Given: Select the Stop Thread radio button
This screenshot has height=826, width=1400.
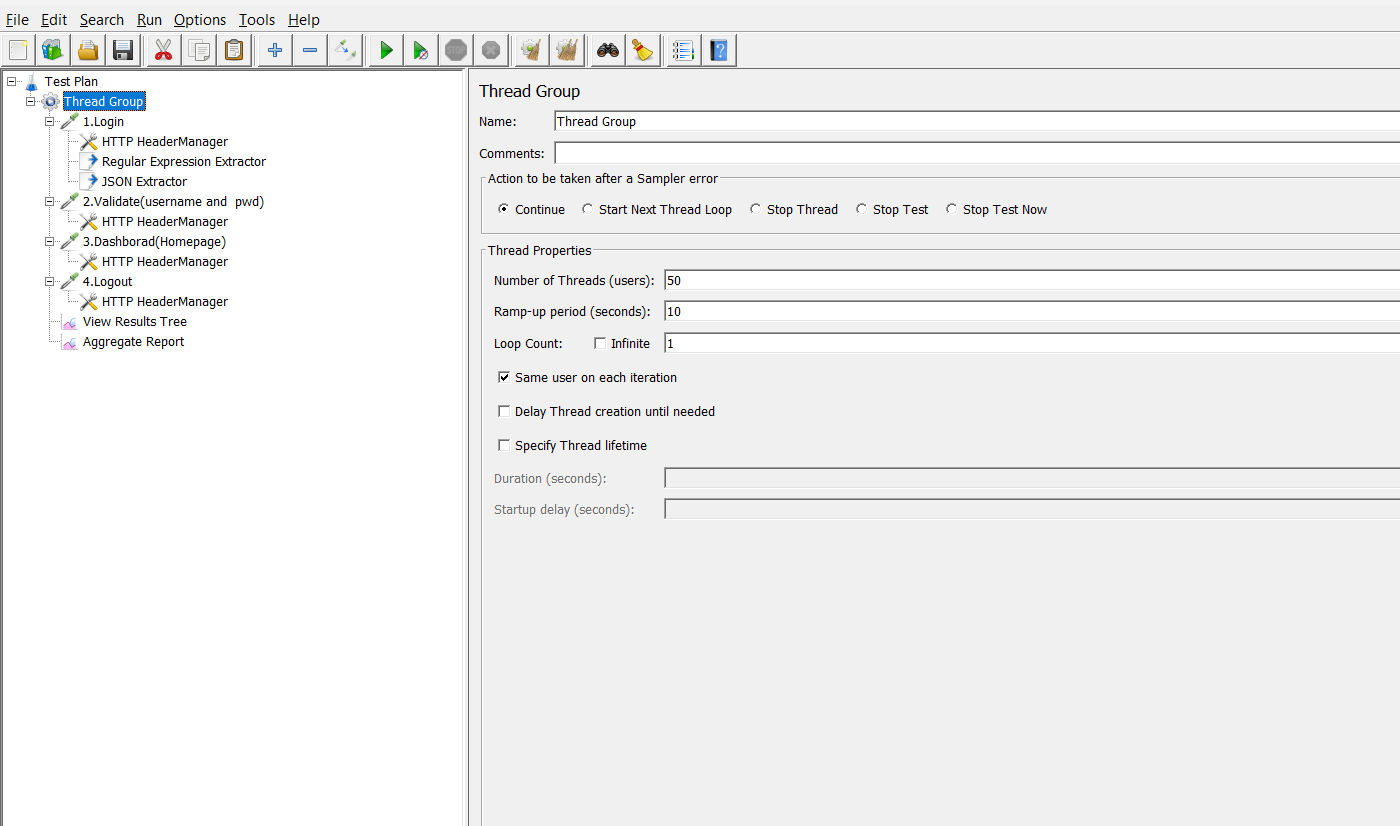Looking at the screenshot, I should pyautogui.click(x=757, y=209).
